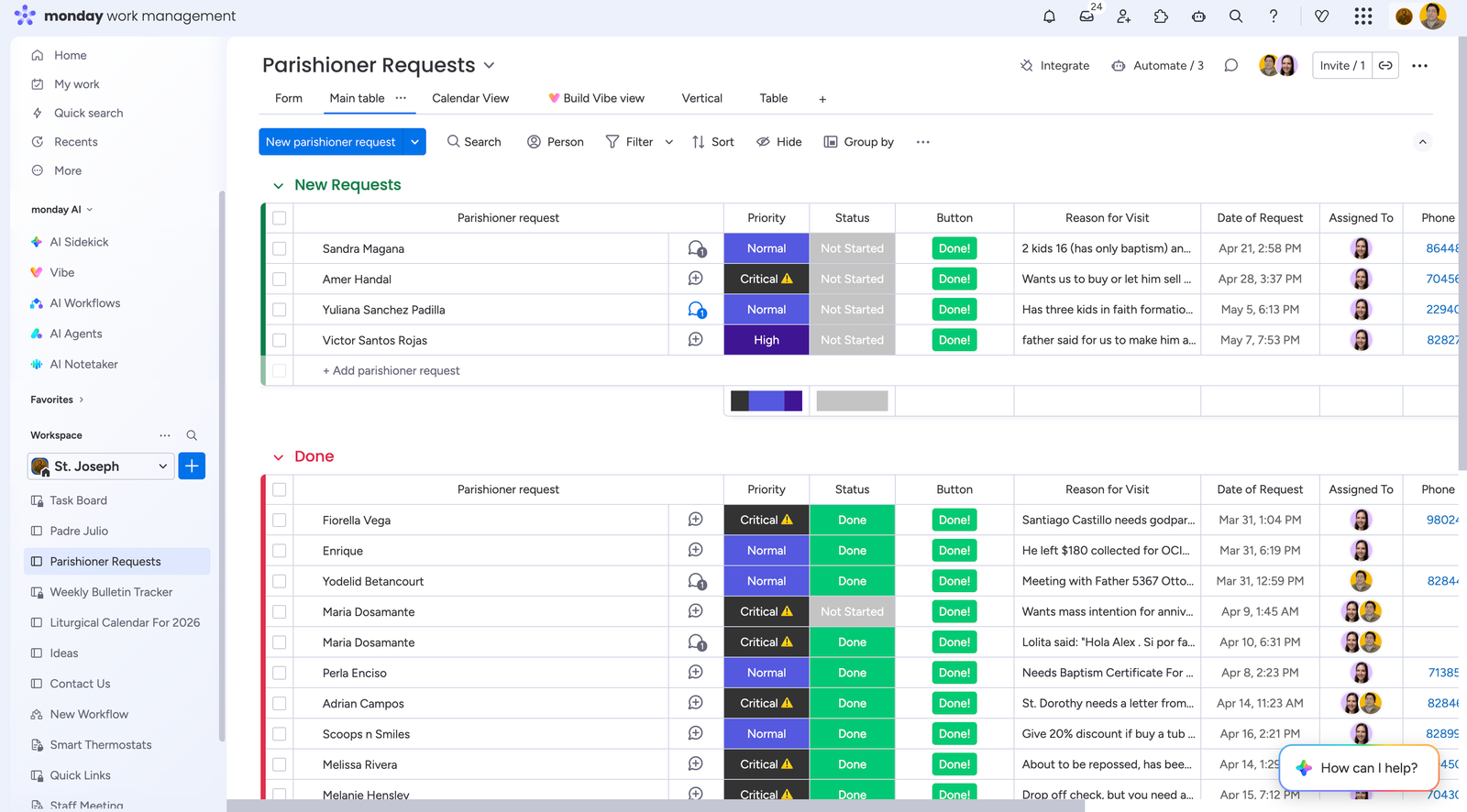The height and width of the screenshot is (812, 1467).
Task: Check the Amer Handal row checkbox
Action: coord(280,279)
